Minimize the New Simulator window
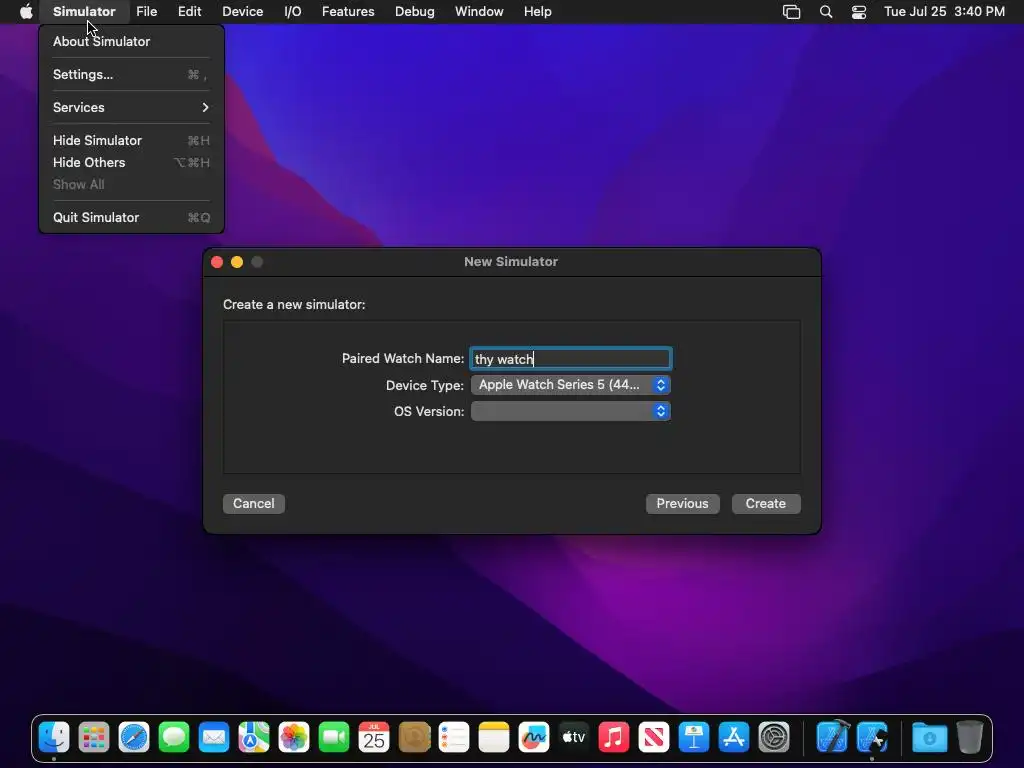Image resolution: width=1024 pixels, height=768 pixels. pyautogui.click(x=237, y=262)
